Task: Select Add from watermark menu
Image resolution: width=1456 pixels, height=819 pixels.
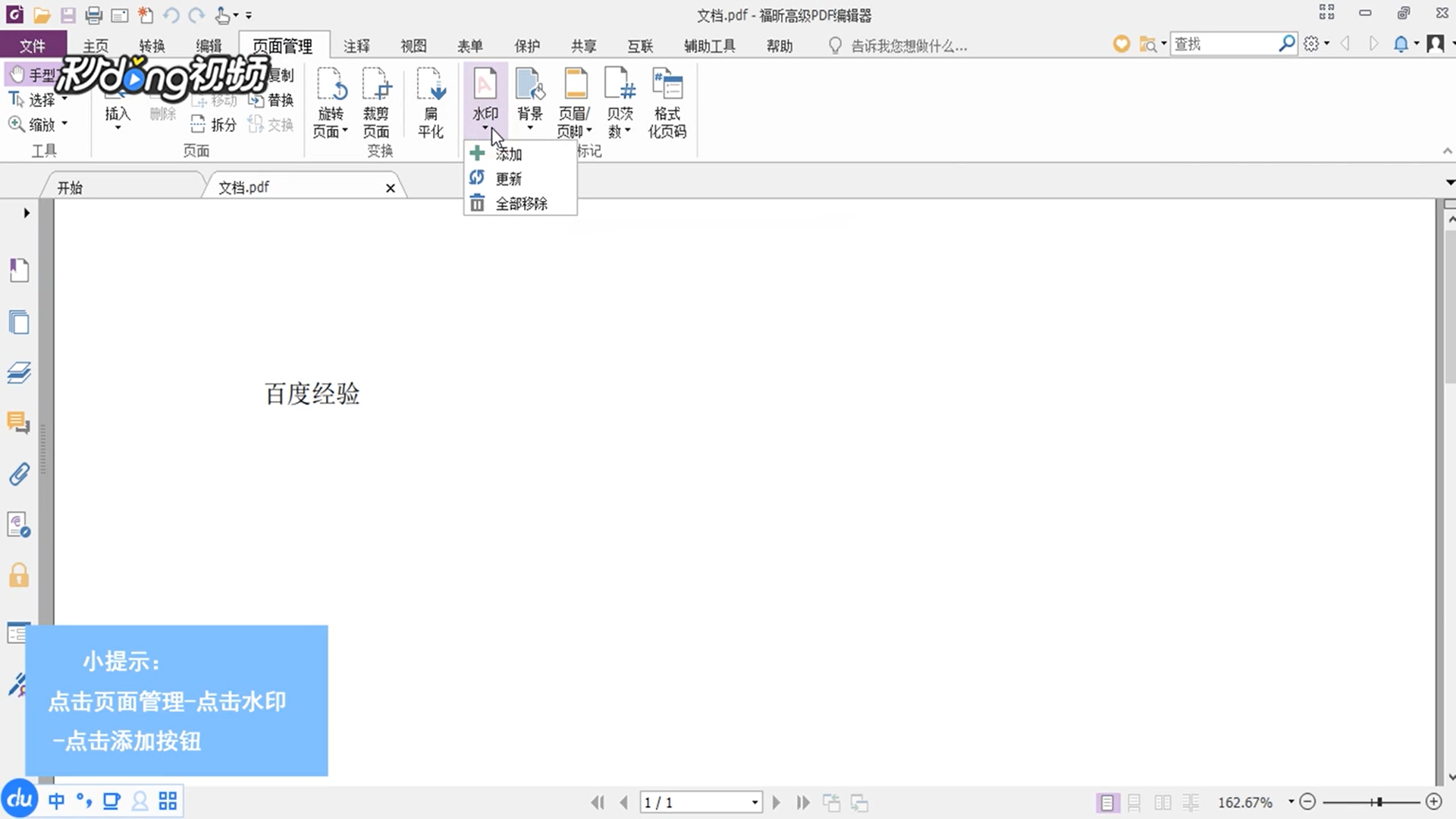Action: (508, 154)
